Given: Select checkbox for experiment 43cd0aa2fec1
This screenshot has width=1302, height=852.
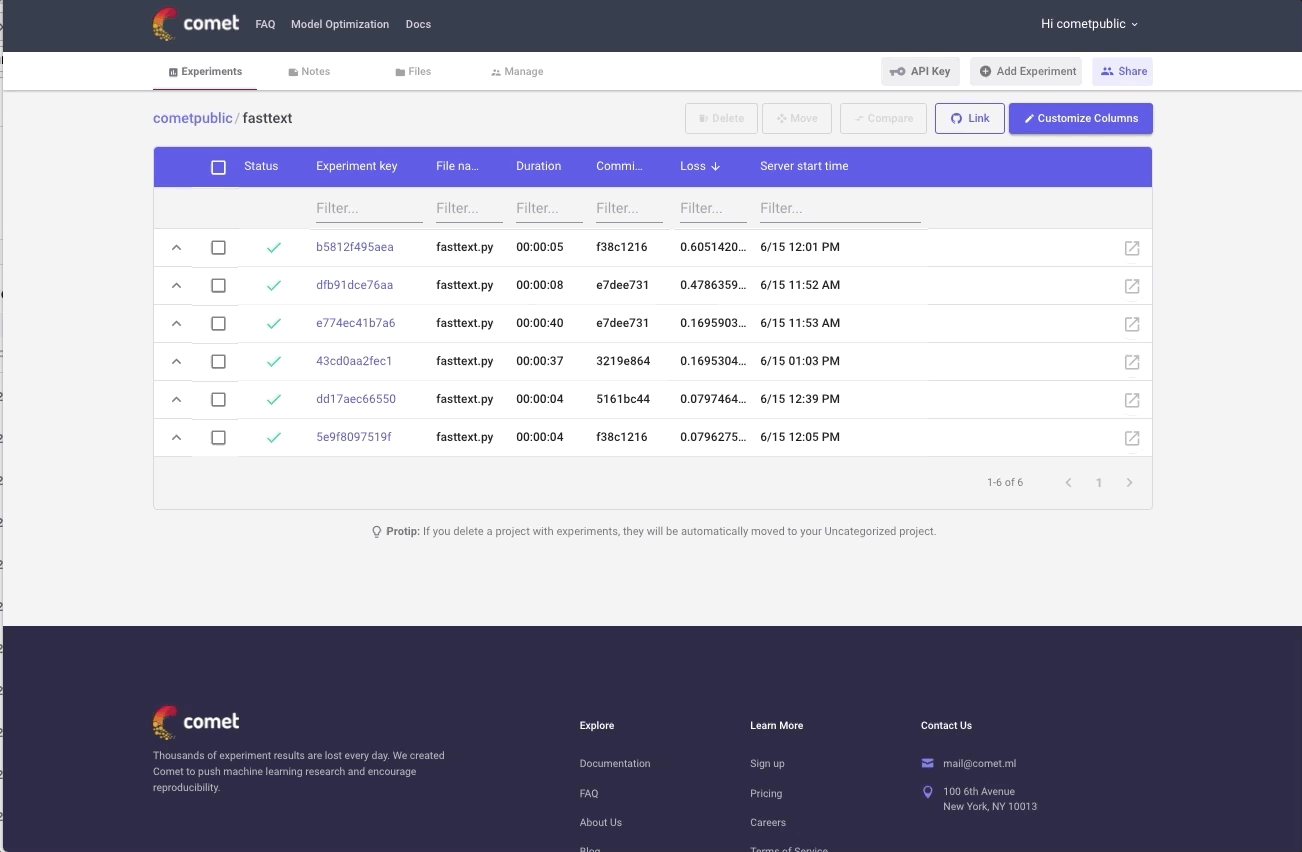Looking at the screenshot, I should (218, 361).
